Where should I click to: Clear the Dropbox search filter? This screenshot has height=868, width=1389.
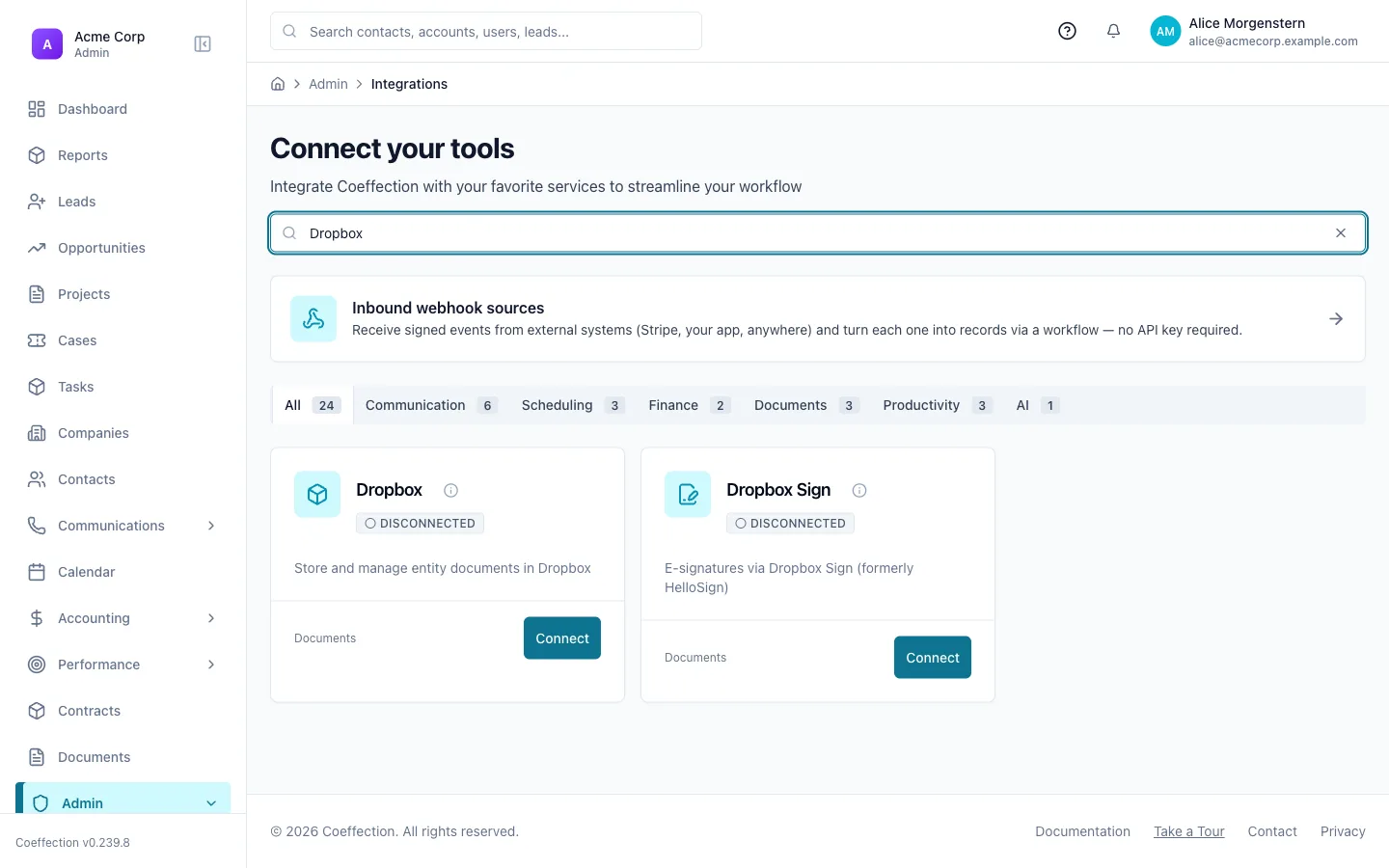[x=1341, y=233]
